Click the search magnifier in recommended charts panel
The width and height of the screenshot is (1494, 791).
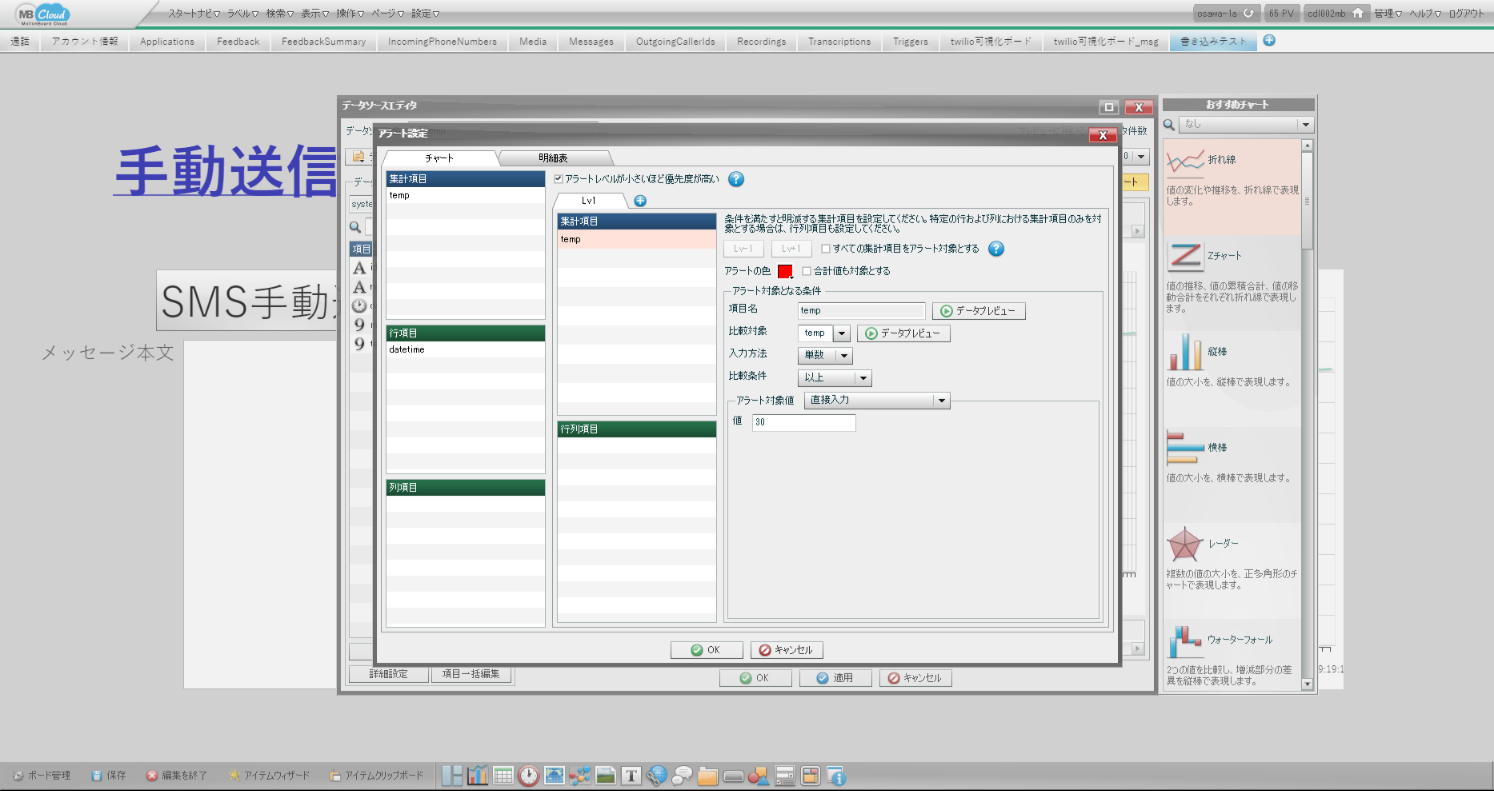1169,125
